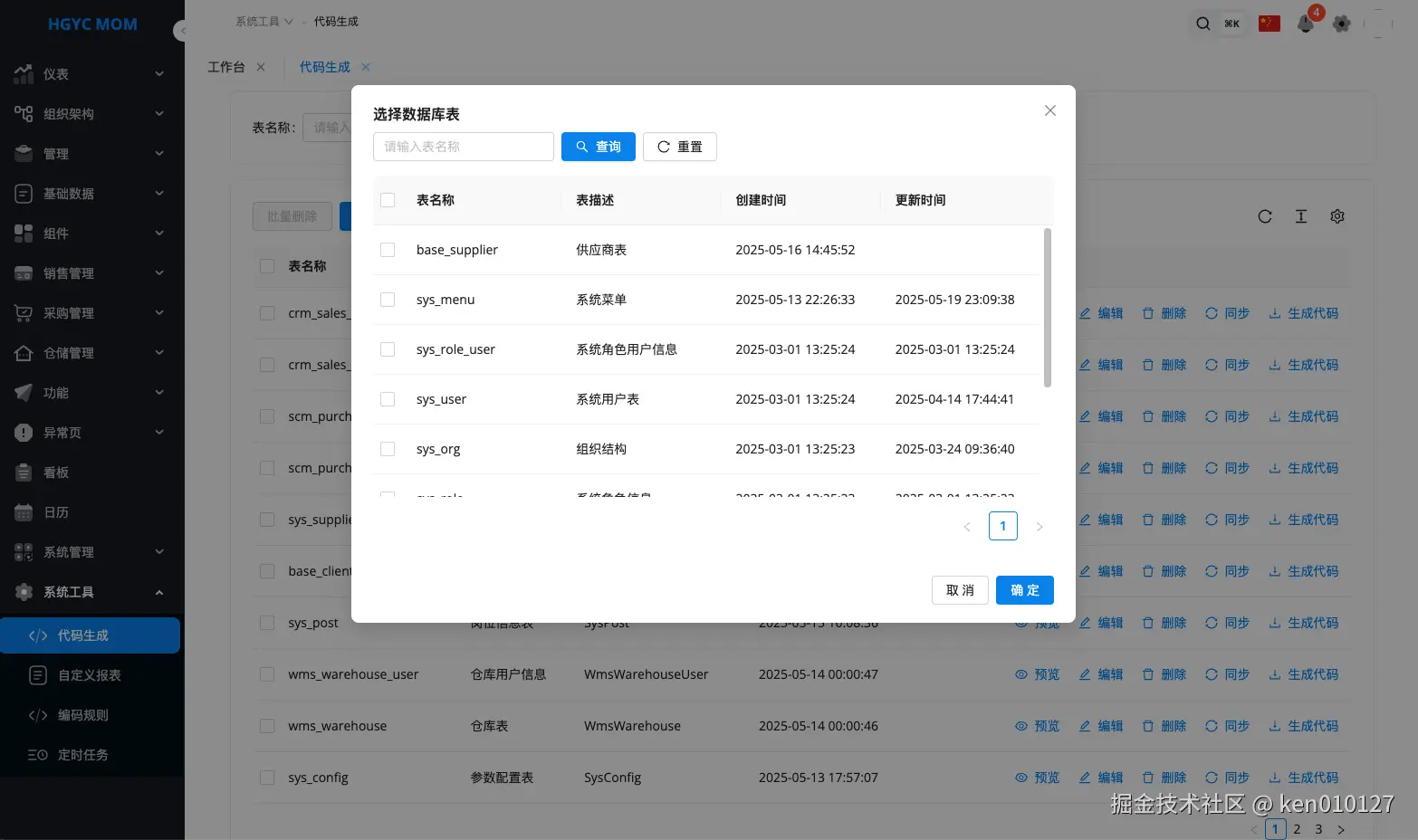Go to next page in dialog pagination
Viewport: 1418px width, 840px height.
coord(1040,527)
